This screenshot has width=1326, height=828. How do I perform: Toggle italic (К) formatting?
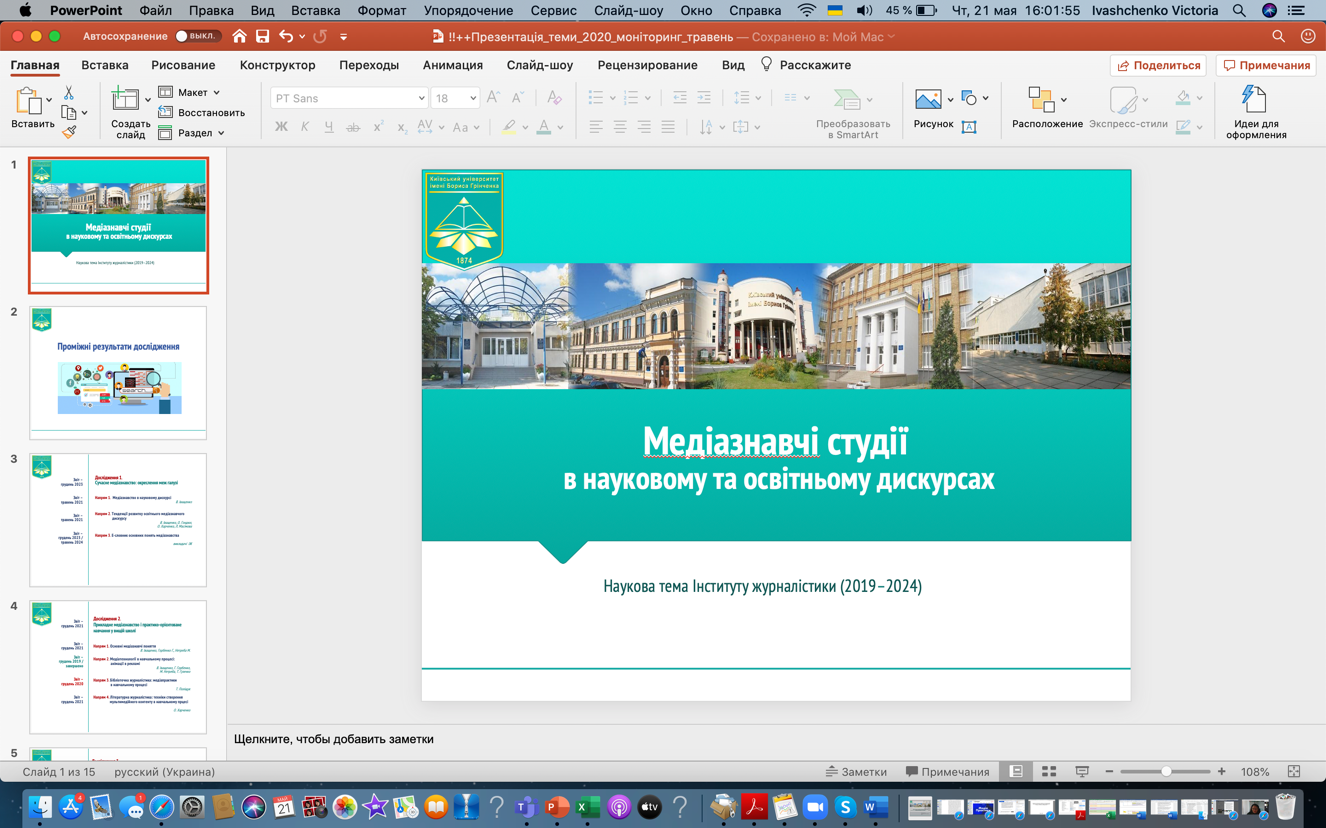click(x=305, y=128)
